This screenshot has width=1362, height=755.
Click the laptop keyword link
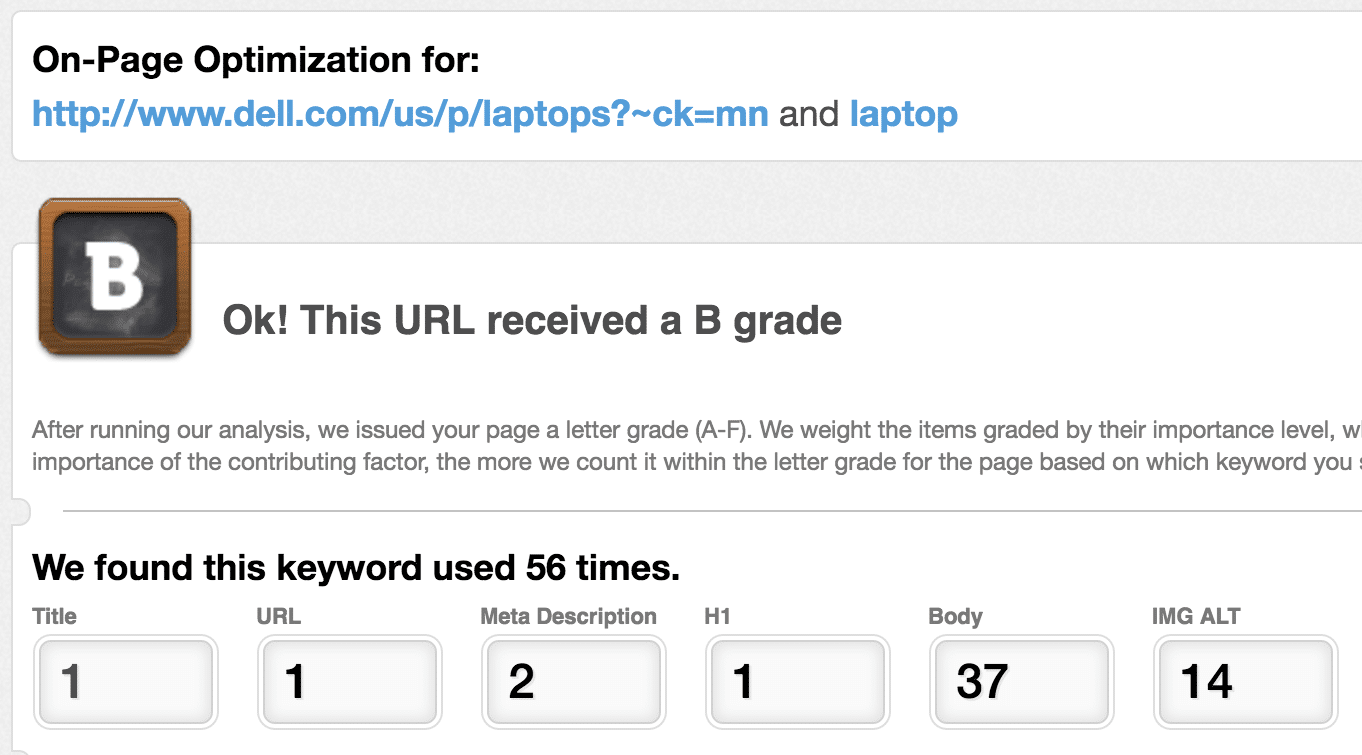[903, 113]
